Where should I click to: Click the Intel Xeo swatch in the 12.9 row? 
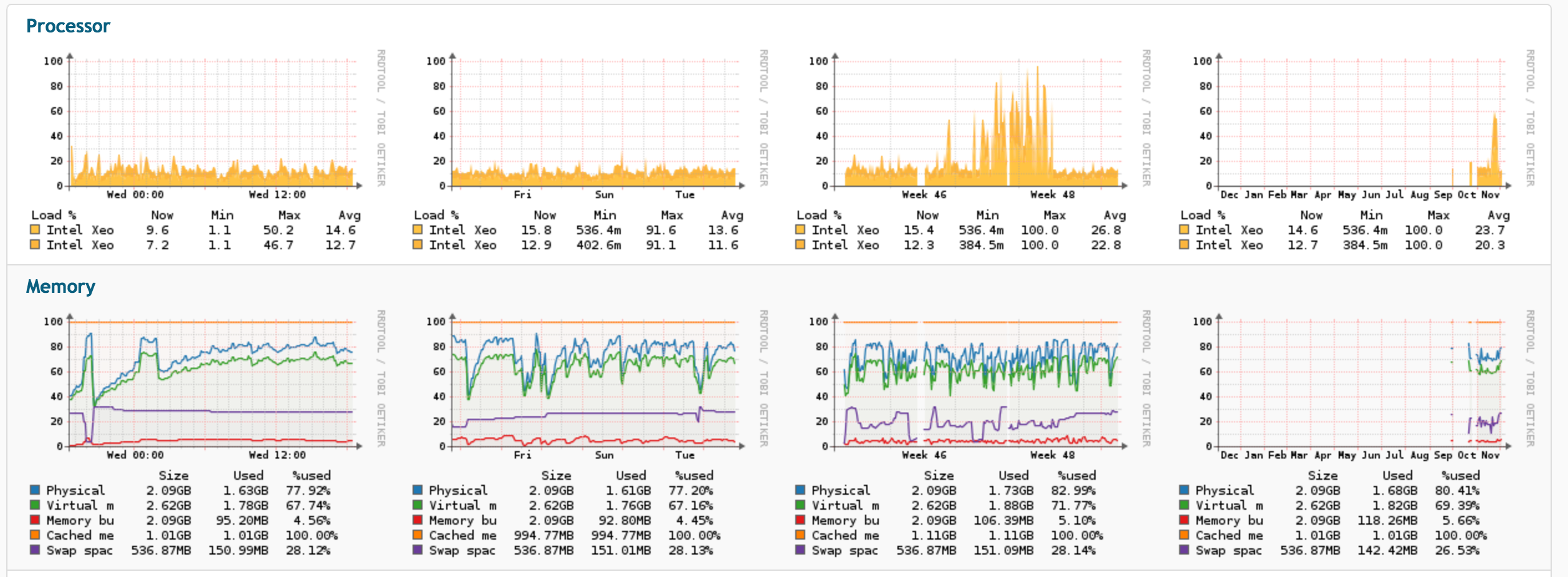tap(418, 244)
